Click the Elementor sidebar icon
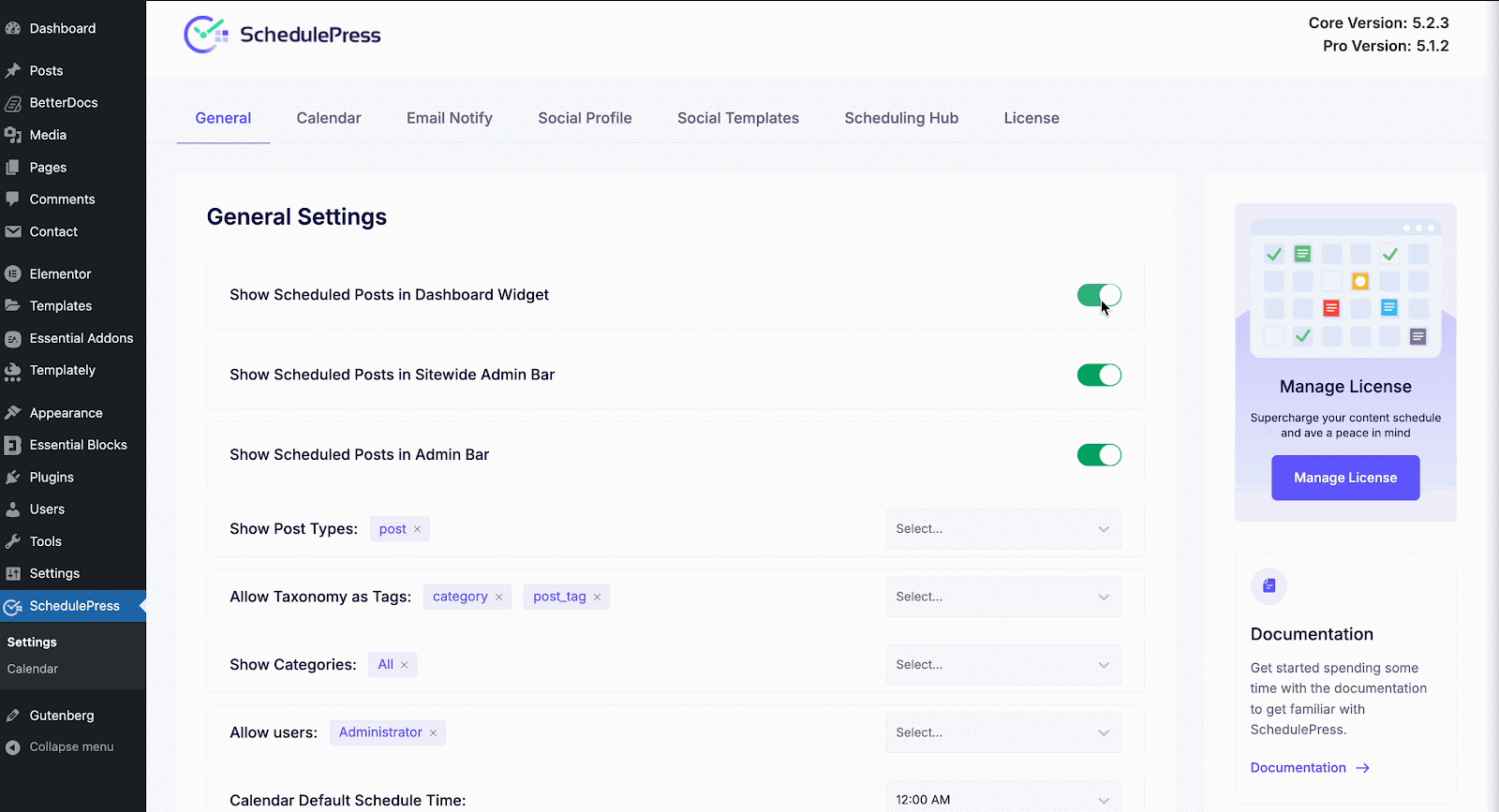 click(x=13, y=274)
